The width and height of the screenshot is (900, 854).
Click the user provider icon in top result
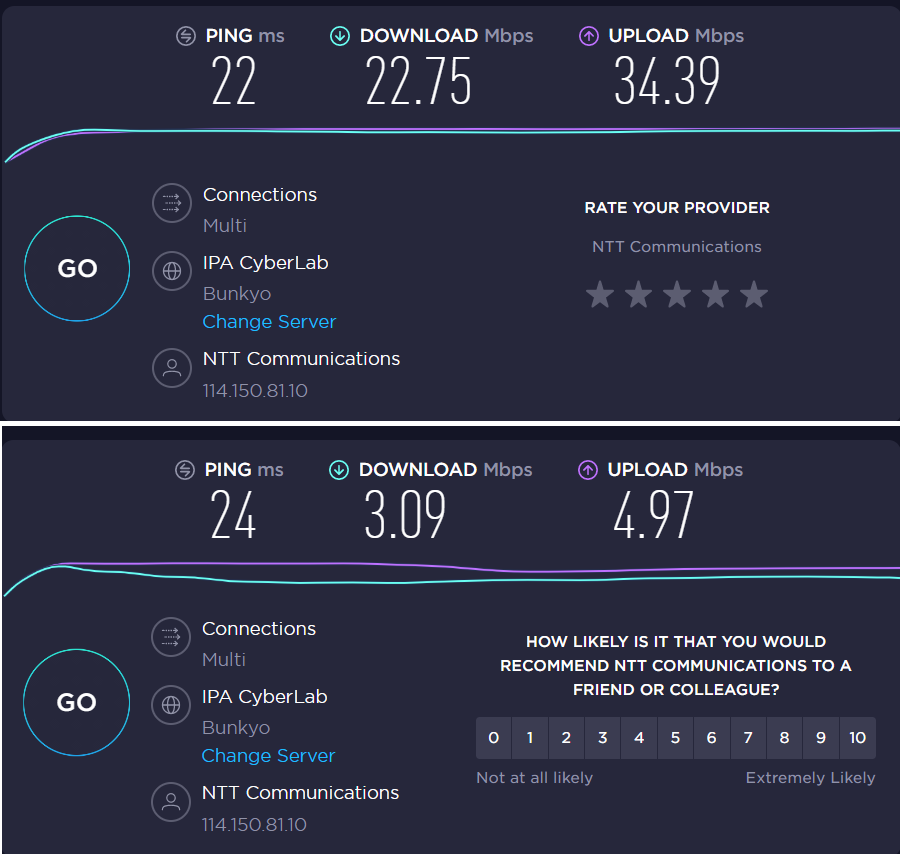pos(172,368)
